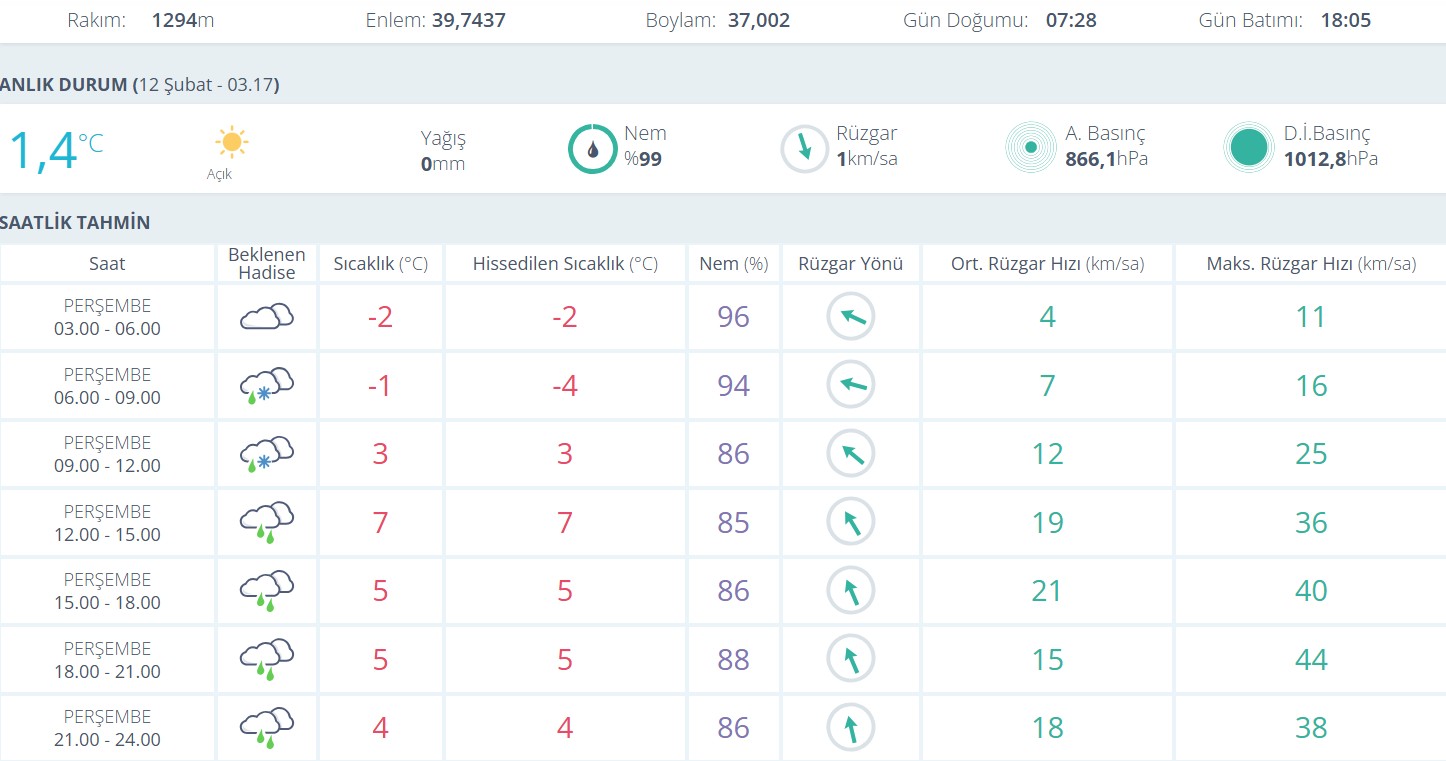This screenshot has width=1446, height=761.
Task: Click the Saat column header
Action: tap(107, 264)
